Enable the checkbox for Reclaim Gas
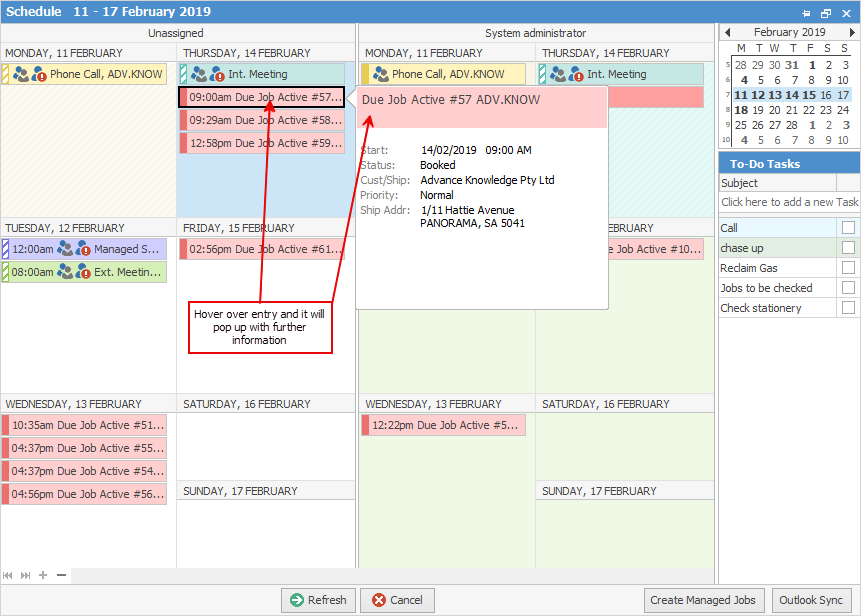The height and width of the screenshot is (616, 861). click(845, 267)
